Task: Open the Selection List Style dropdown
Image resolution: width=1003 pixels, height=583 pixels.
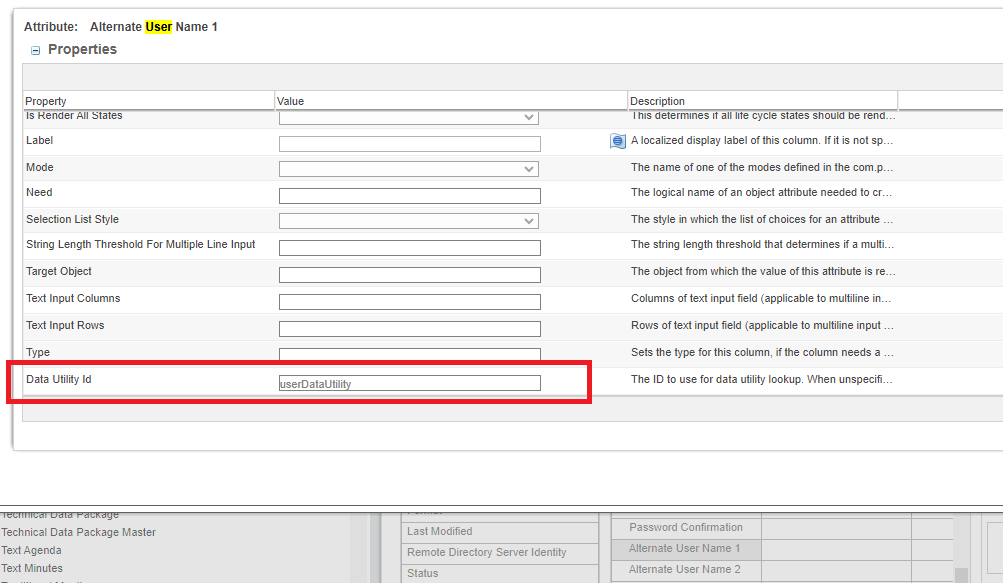Action: point(530,220)
